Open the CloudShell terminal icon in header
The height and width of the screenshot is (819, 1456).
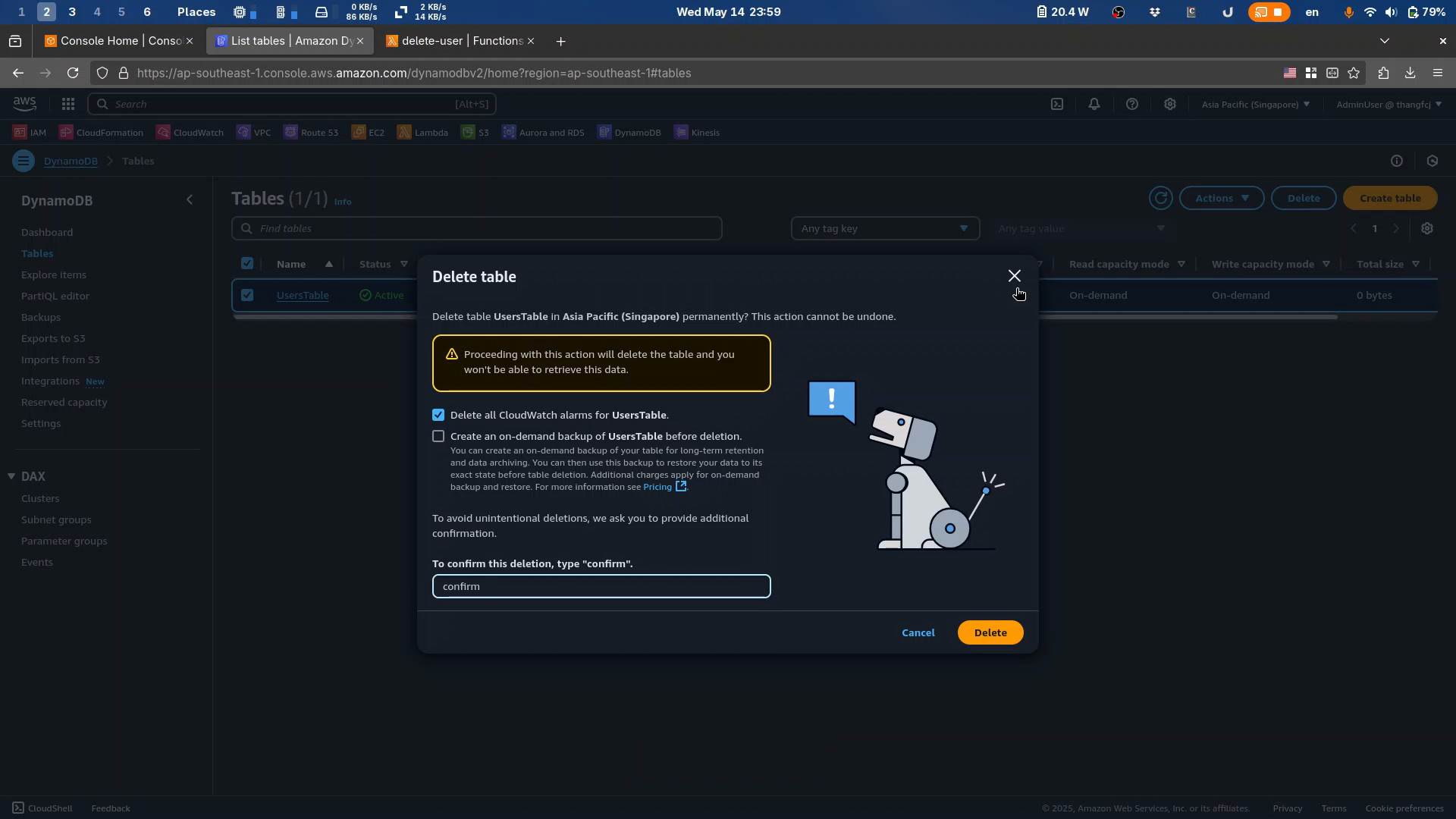tap(1057, 104)
